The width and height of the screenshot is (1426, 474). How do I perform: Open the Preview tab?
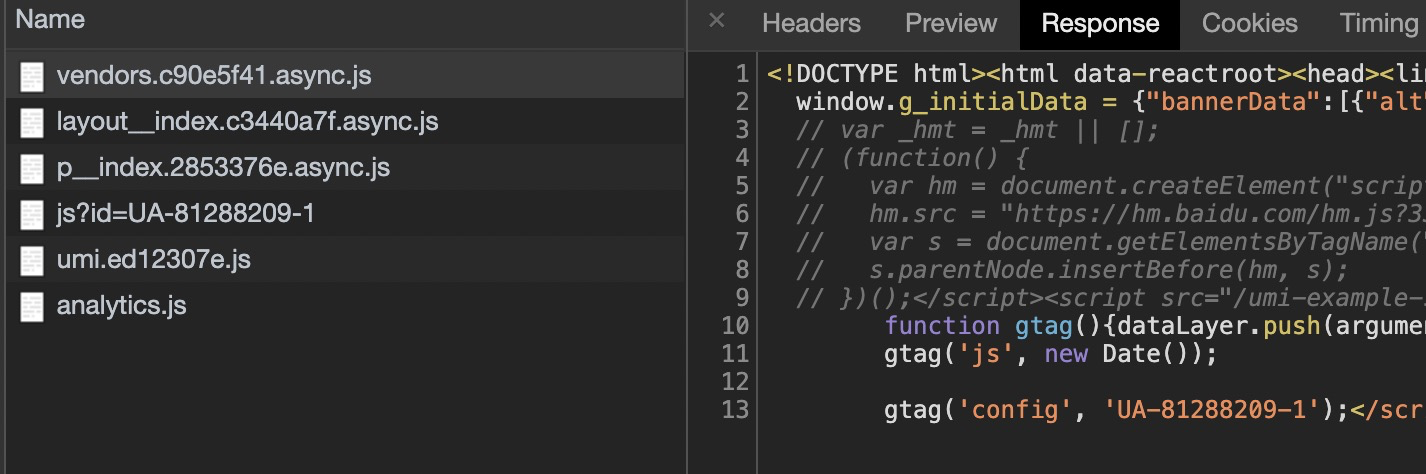951,24
